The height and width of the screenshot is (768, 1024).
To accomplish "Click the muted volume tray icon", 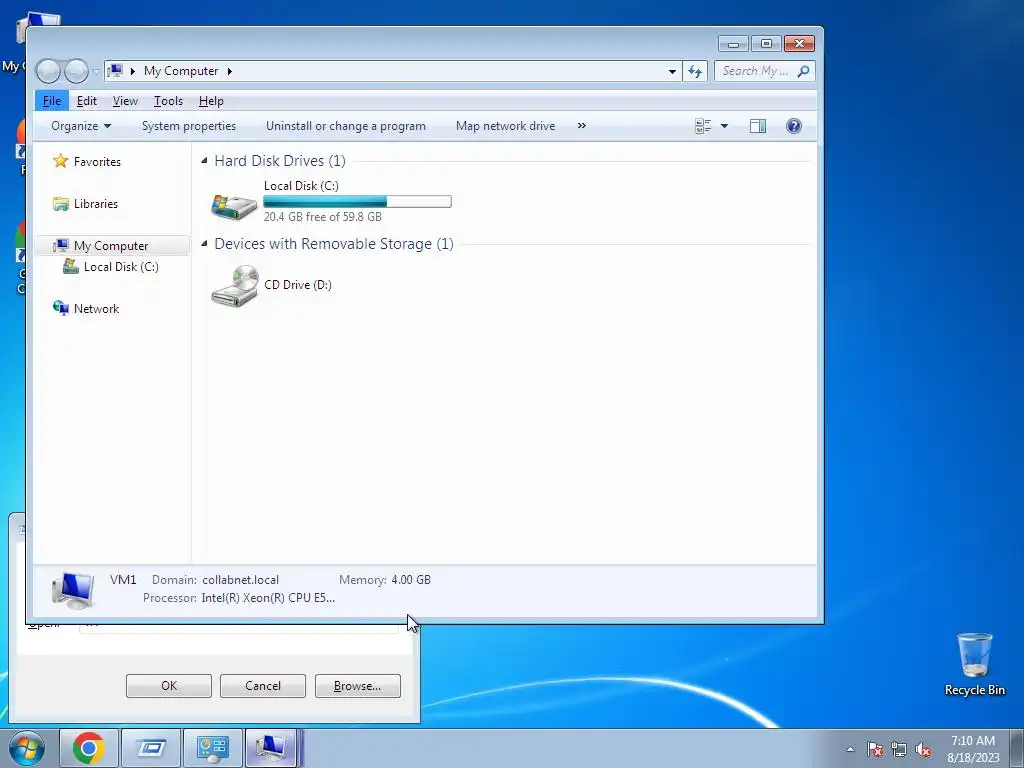I will click(923, 749).
